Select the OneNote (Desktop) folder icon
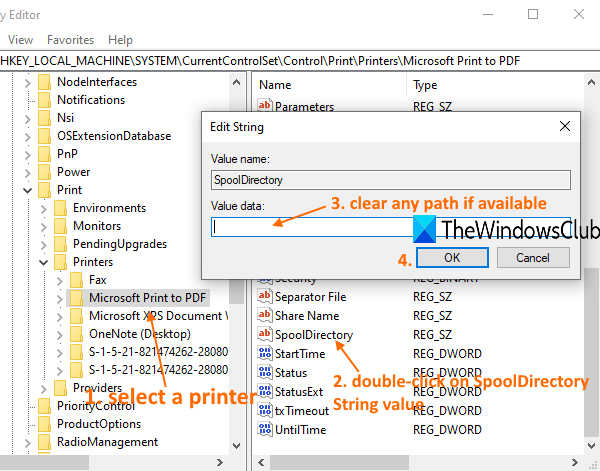Image resolution: width=600 pixels, height=471 pixels. point(77,334)
